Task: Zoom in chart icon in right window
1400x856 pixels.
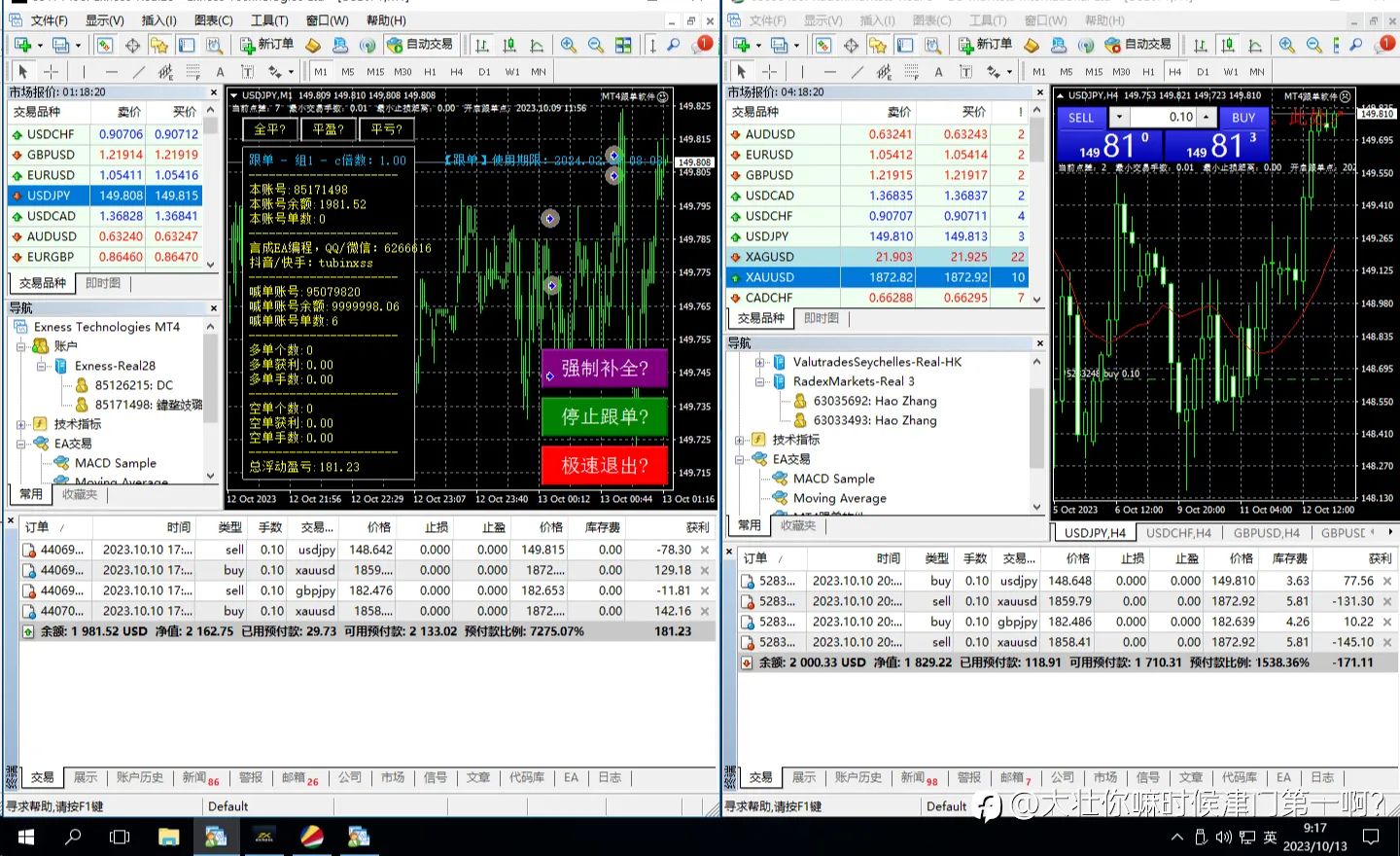Action: coord(1286,45)
